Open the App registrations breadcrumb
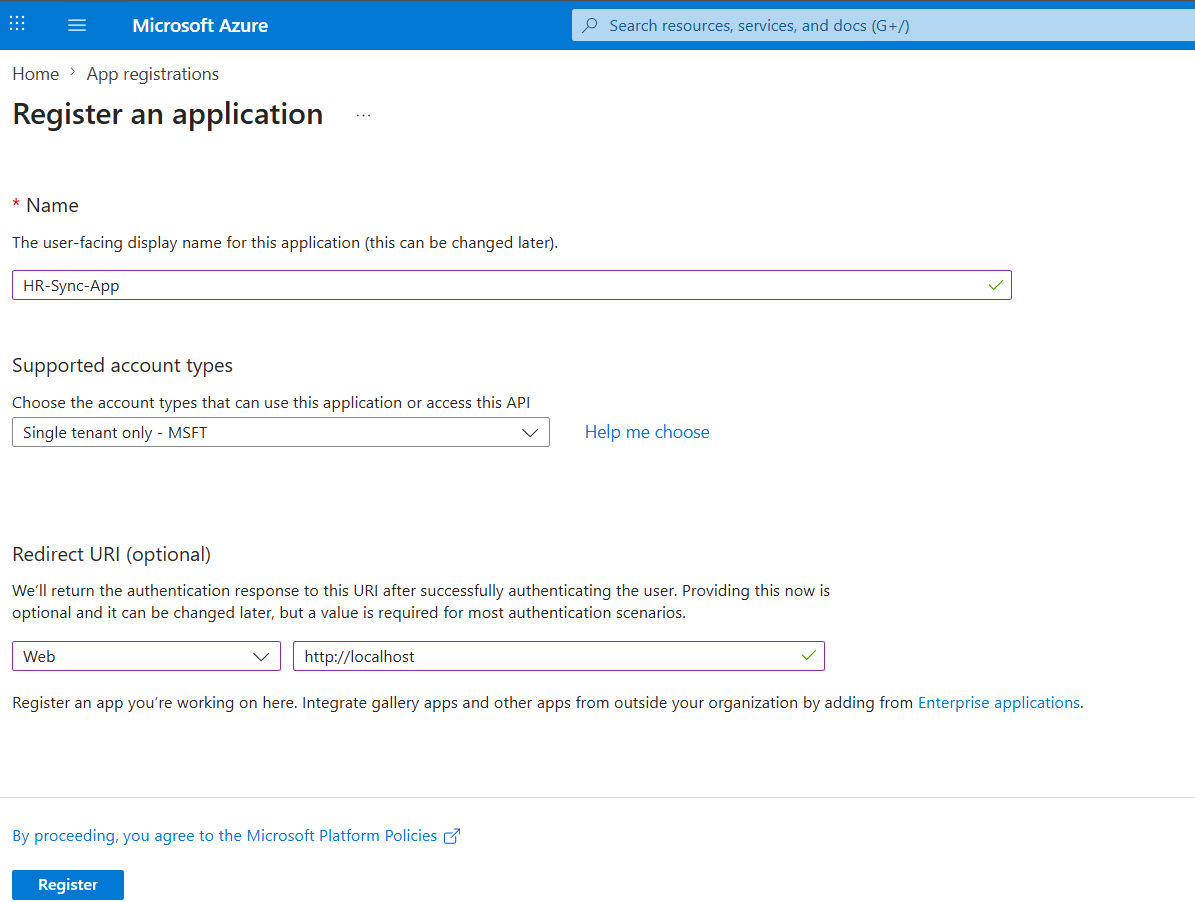The height and width of the screenshot is (902, 1195). click(152, 74)
